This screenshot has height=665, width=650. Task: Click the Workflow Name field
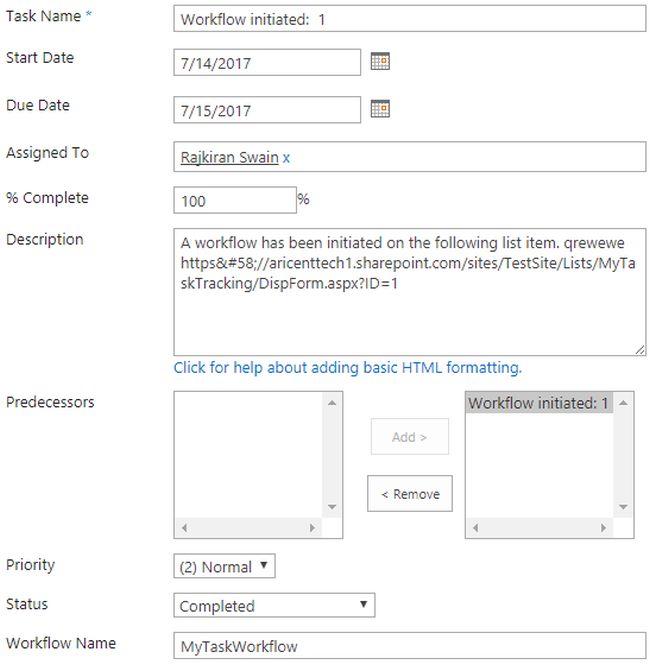point(410,646)
